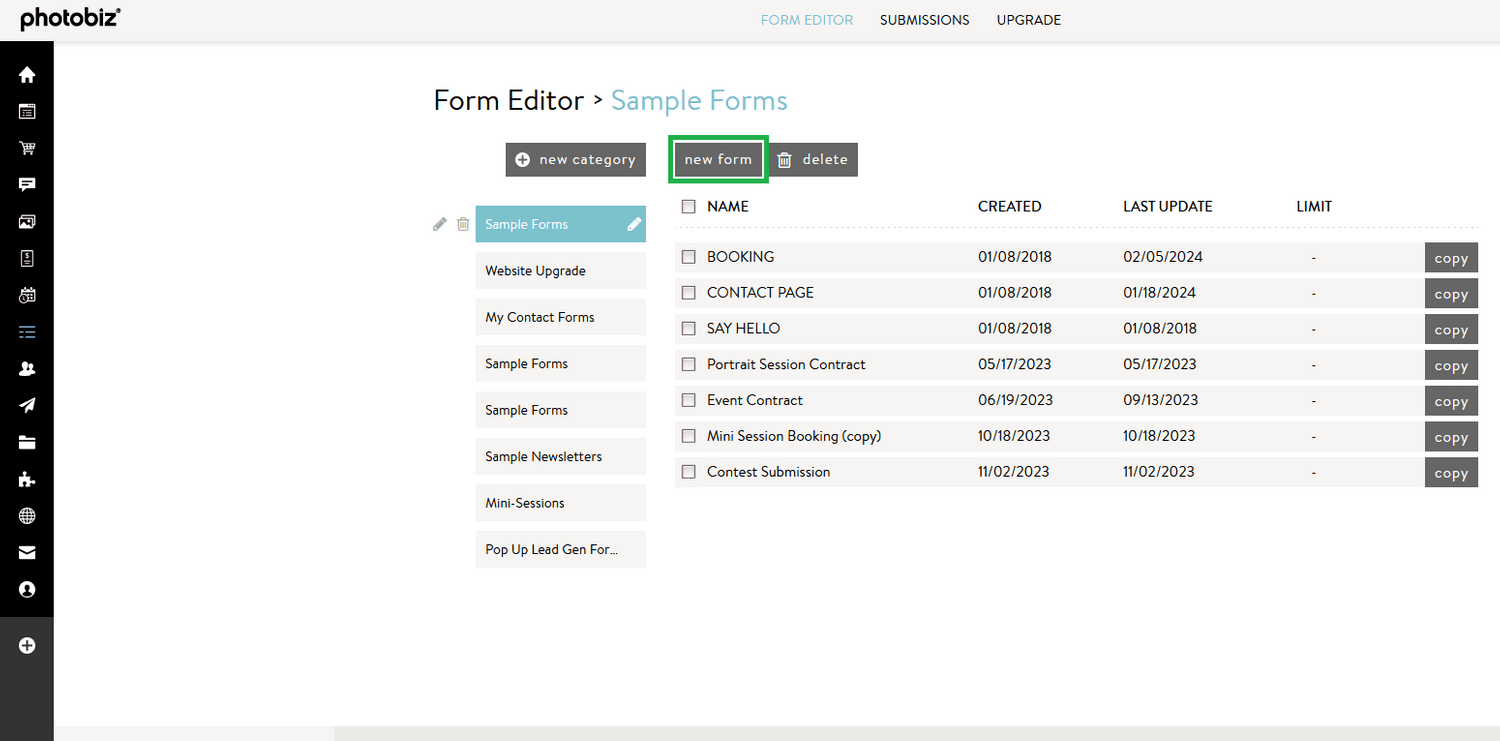The image size is (1500, 741).
Task: Open the dollar invoice icon in sidebar
Action: pyautogui.click(x=27, y=258)
